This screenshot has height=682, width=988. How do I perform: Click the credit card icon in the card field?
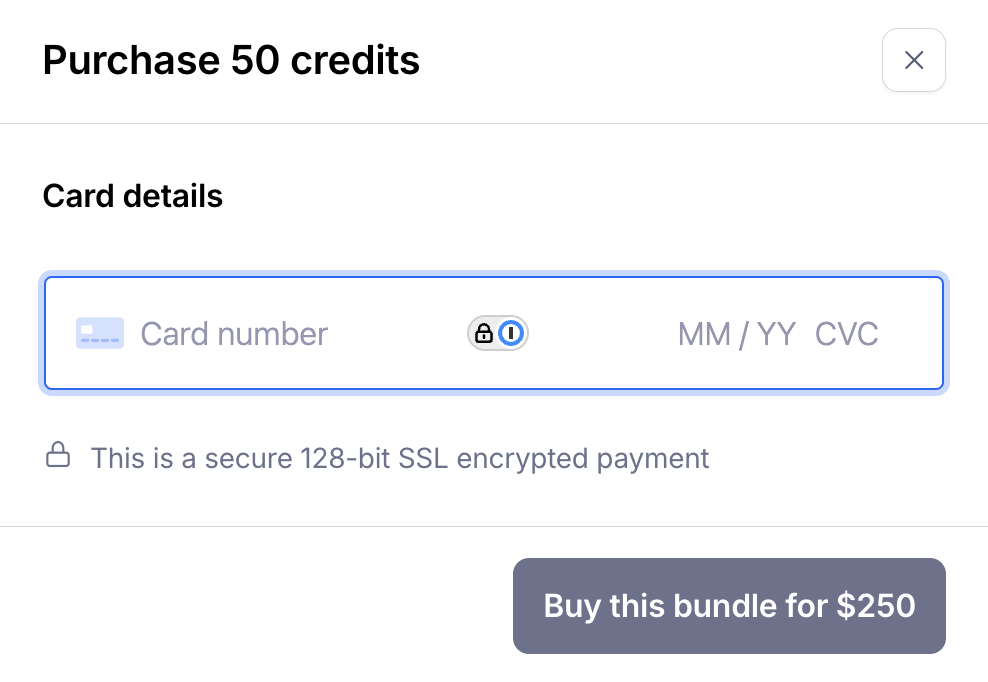tap(100, 333)
